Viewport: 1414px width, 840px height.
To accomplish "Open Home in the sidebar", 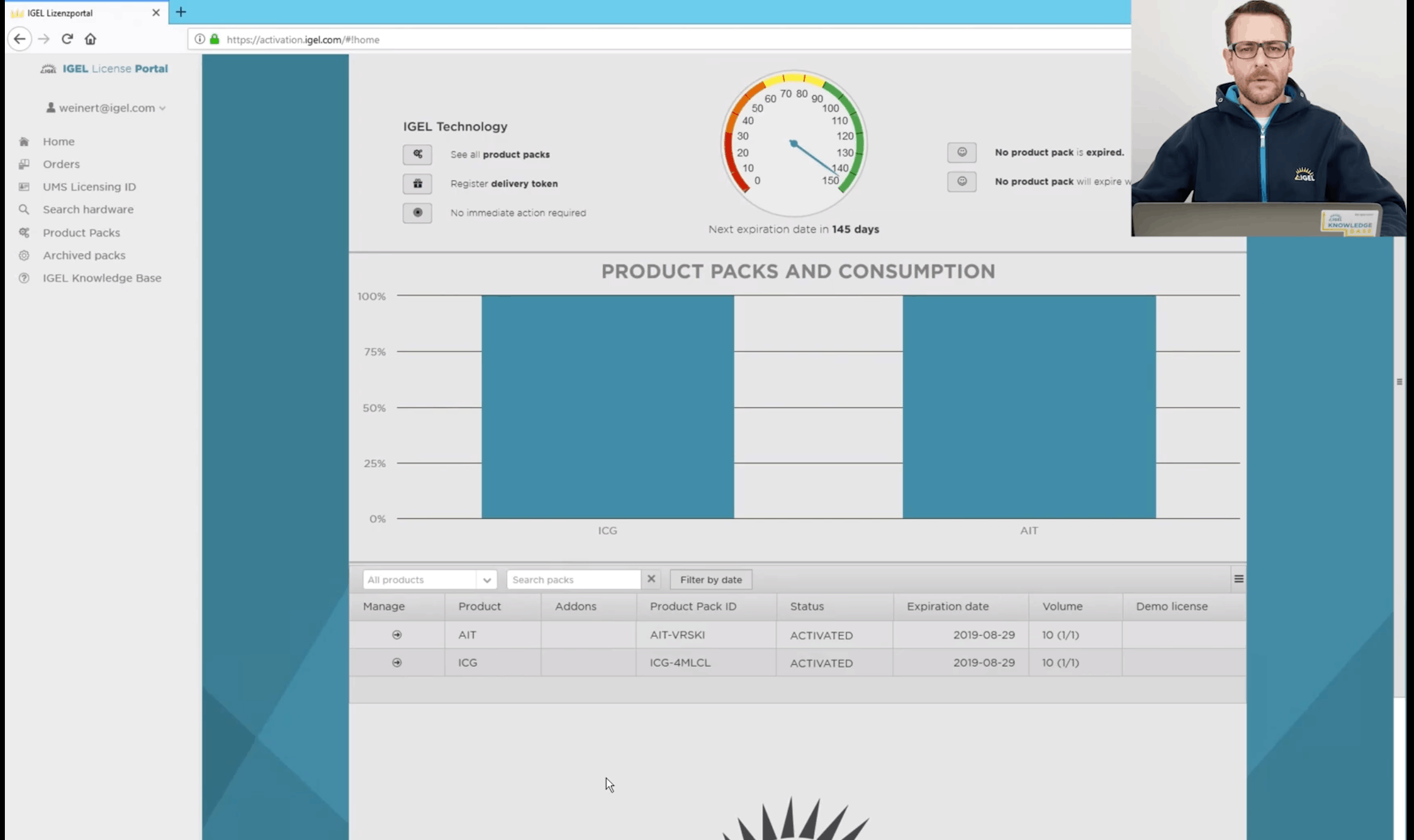I will pyautogui.click(x=58, y=142).
